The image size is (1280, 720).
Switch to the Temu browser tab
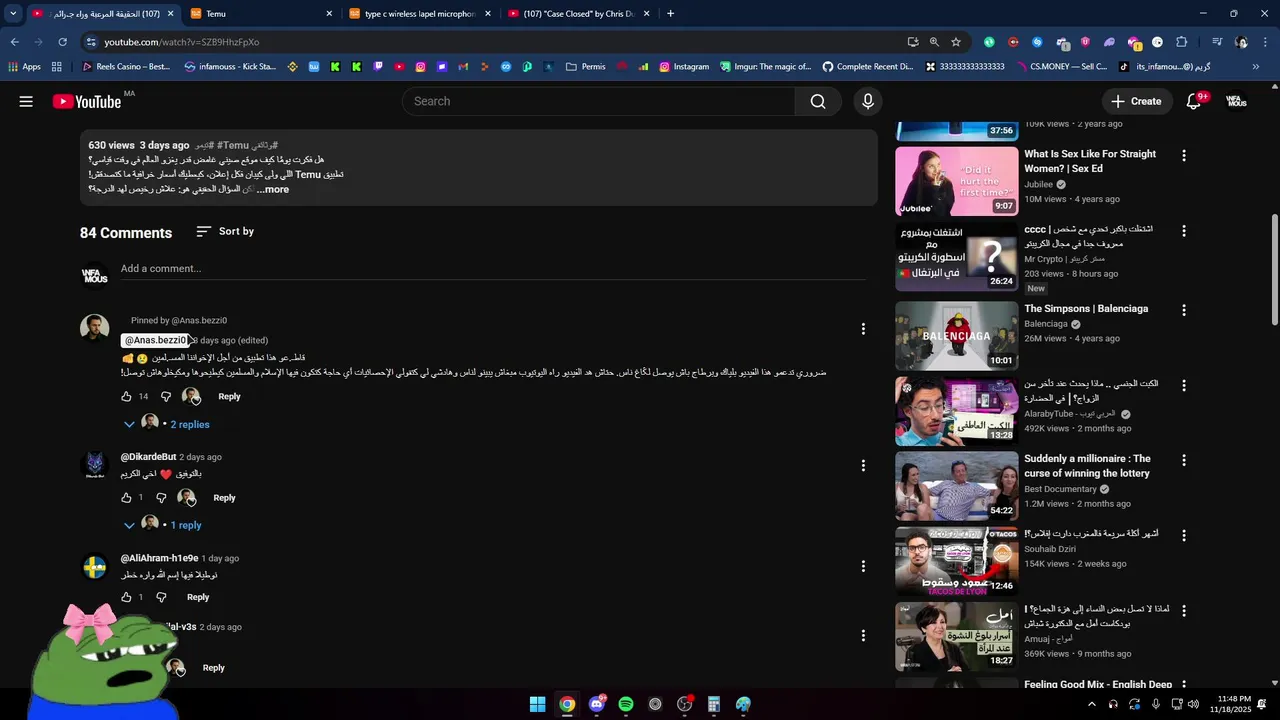261,14
